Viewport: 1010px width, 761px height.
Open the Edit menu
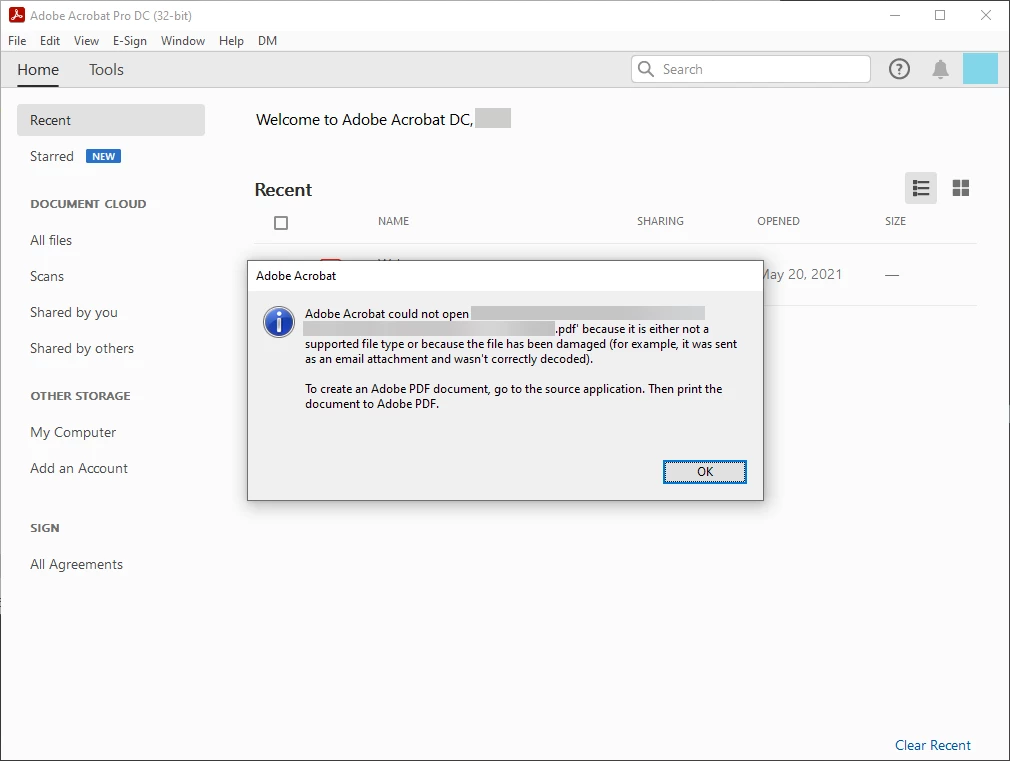pos(50,41)
